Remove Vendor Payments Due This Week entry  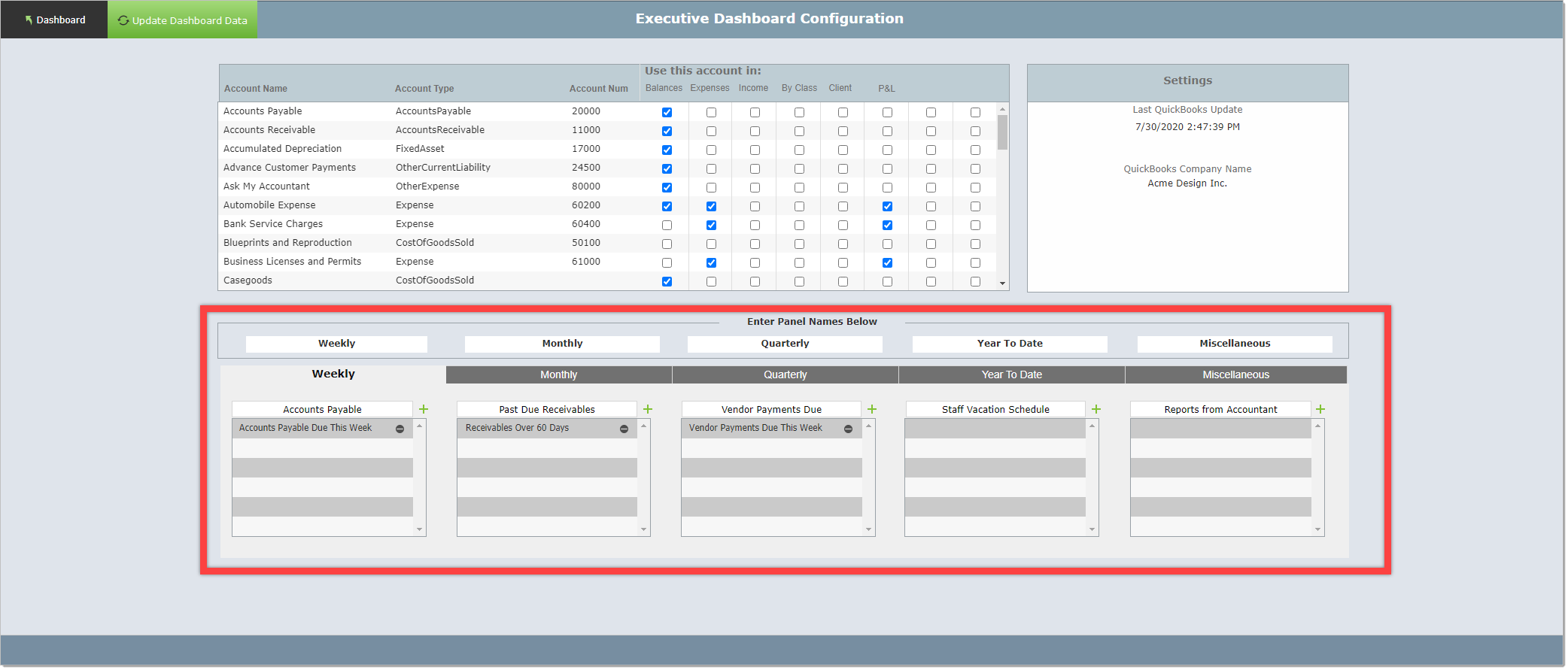[848, 429]
